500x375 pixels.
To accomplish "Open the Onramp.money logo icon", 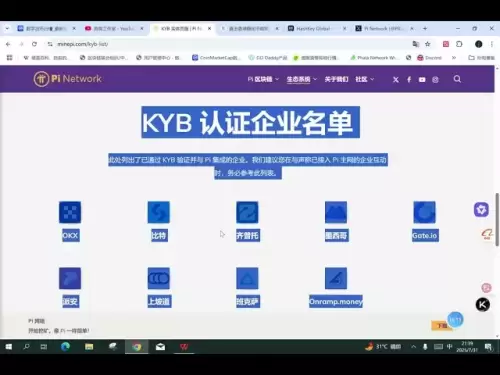I will 336,278.
